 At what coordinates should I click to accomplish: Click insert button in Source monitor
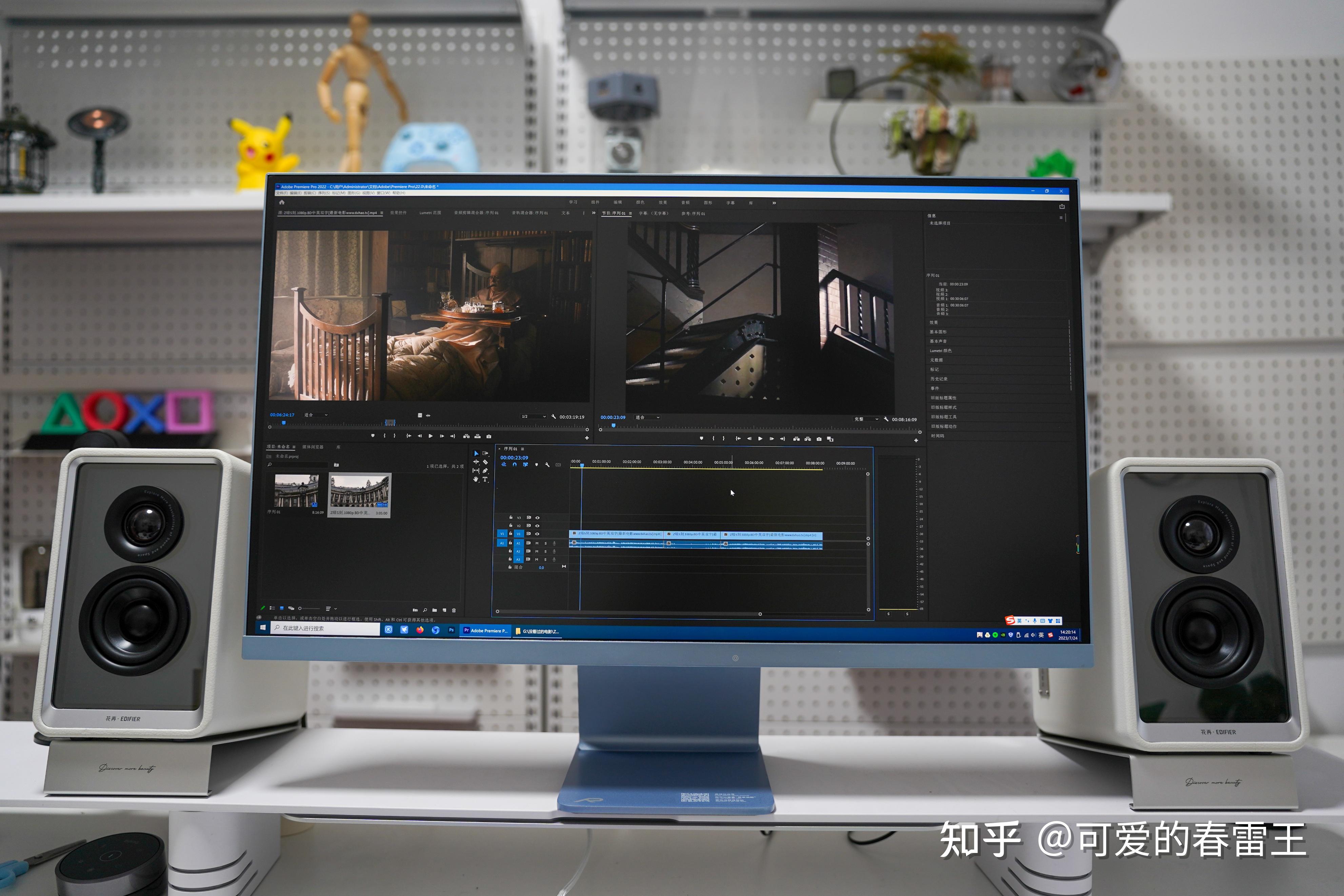pyautogui.click(x=466, y=436)
